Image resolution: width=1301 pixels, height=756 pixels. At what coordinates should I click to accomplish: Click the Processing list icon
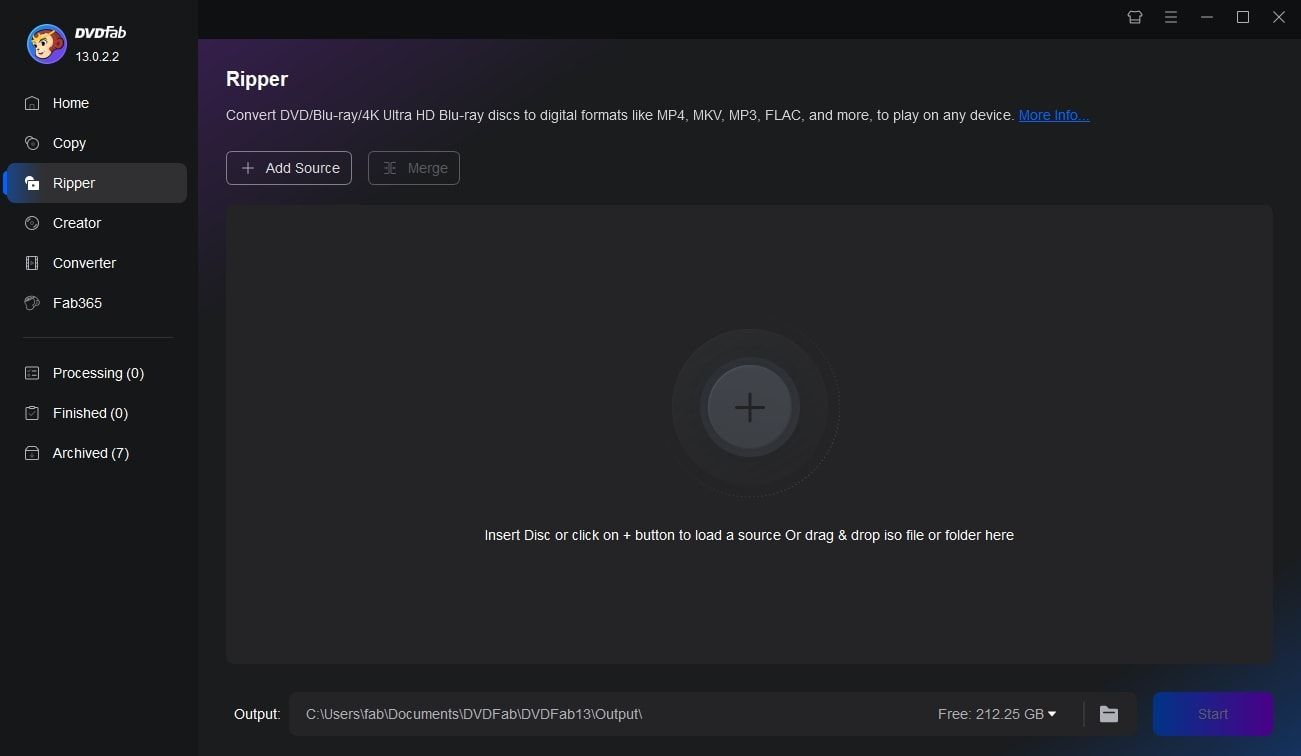33,373
